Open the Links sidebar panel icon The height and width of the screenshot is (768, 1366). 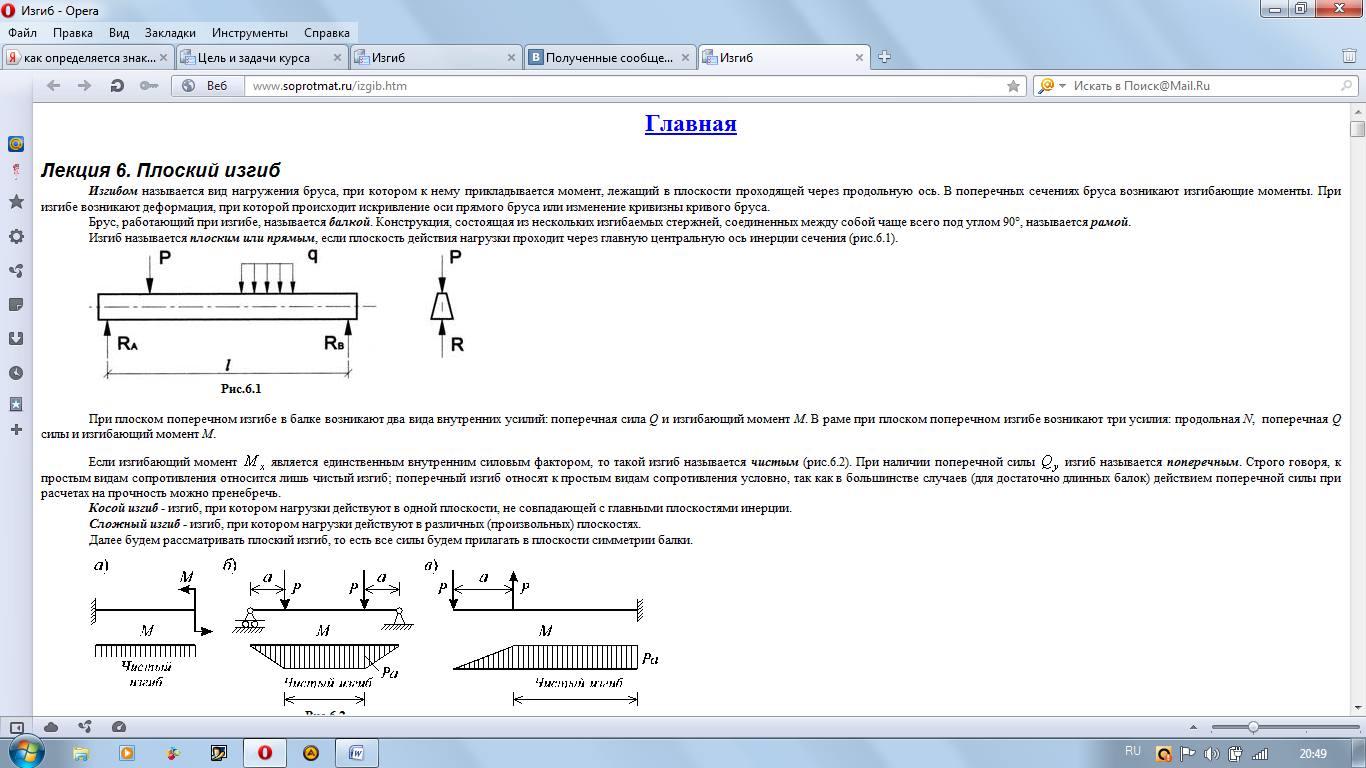tap(16, 404)
